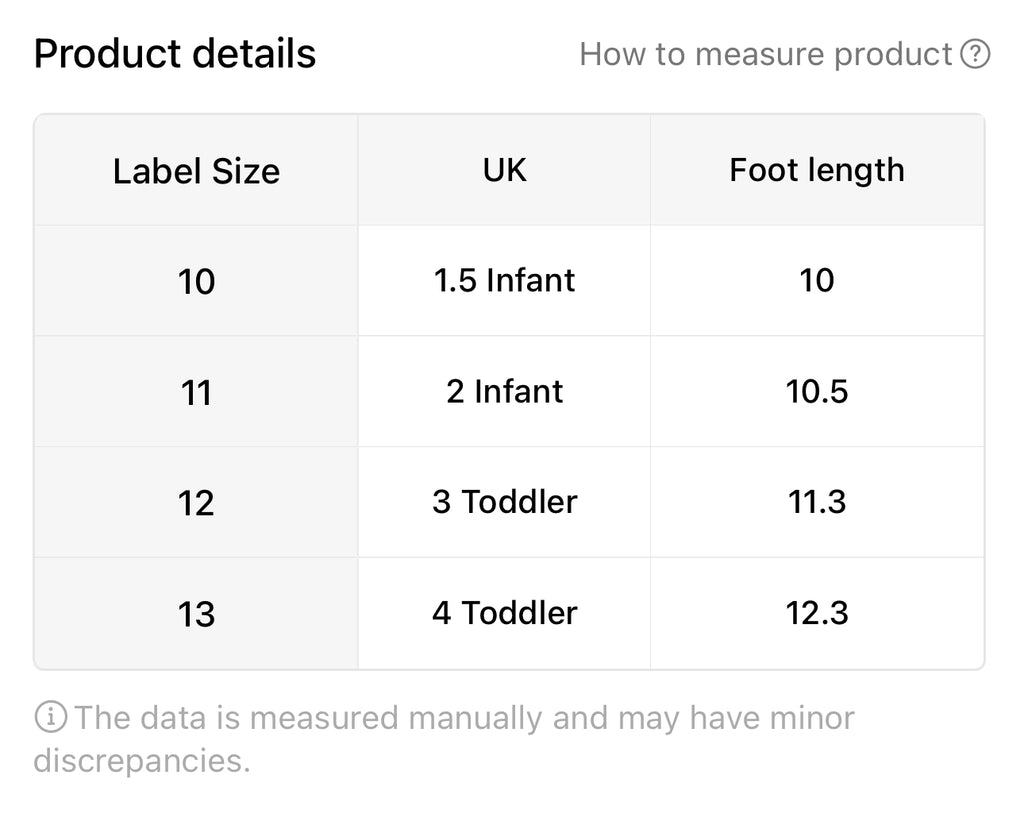Click the 12.3 foot length value
This screenshot has width=1024, height=825.
(x=817, y=613)
